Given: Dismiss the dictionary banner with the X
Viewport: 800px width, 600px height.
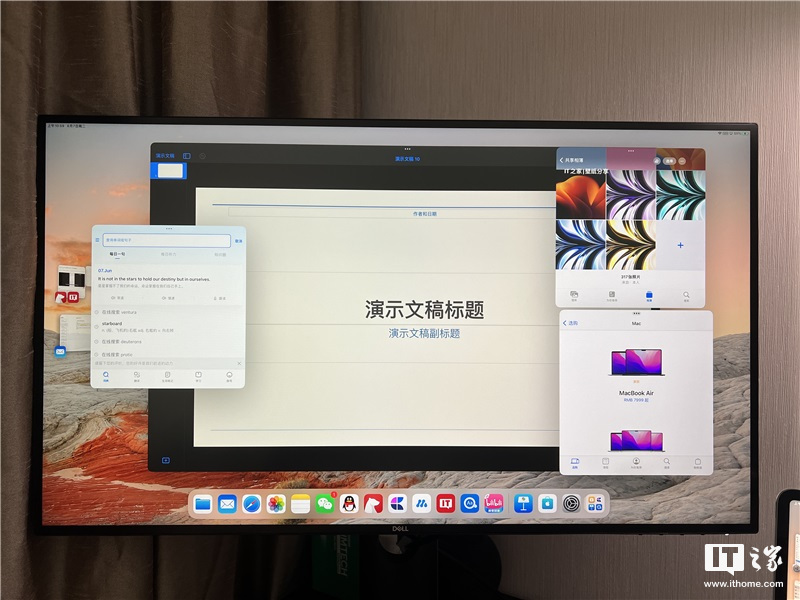Looking at the screenshot, I should [239, 363].
